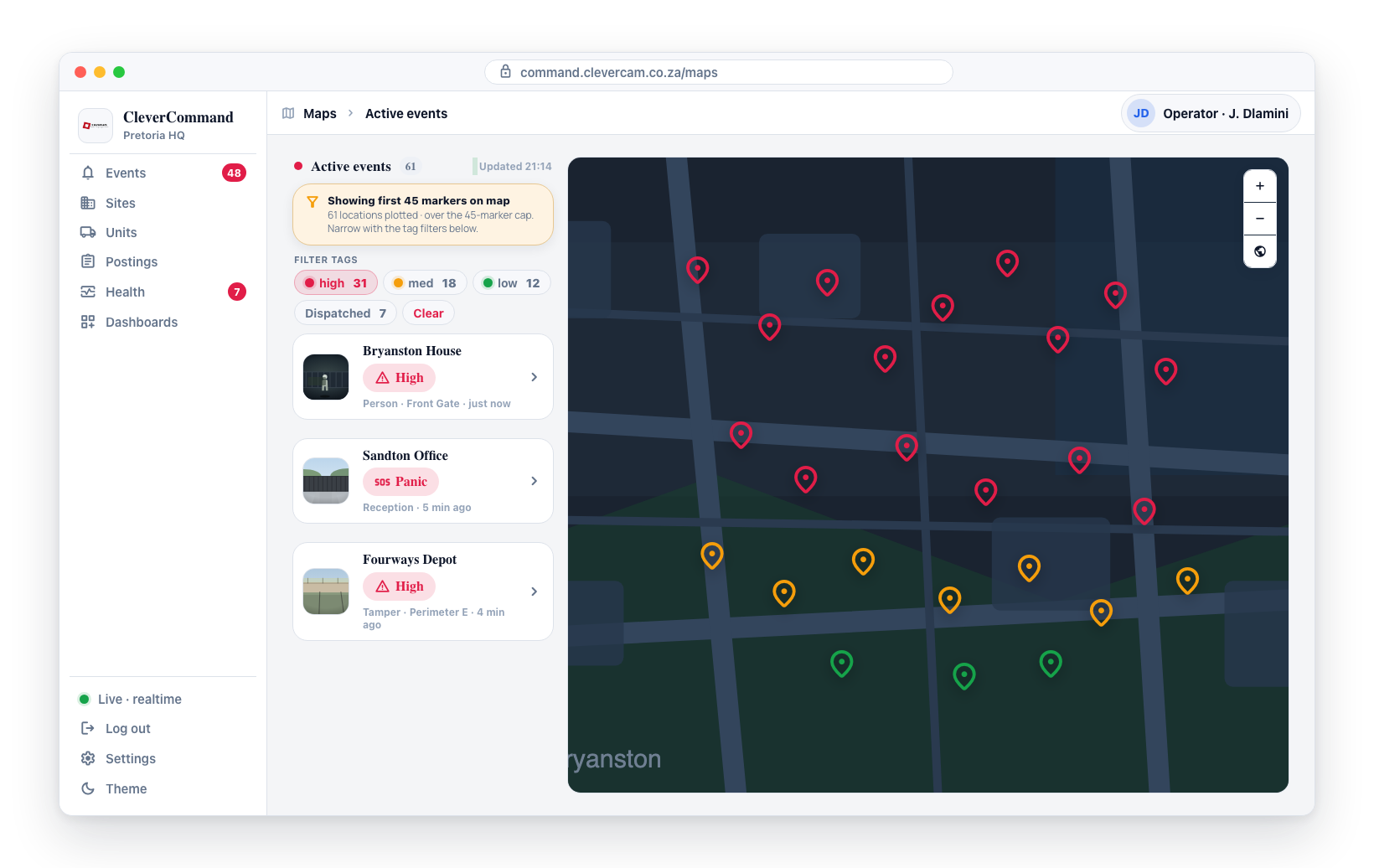1374x868 pixels.
Task: Go to Events in sidebar
Action: 163,173
